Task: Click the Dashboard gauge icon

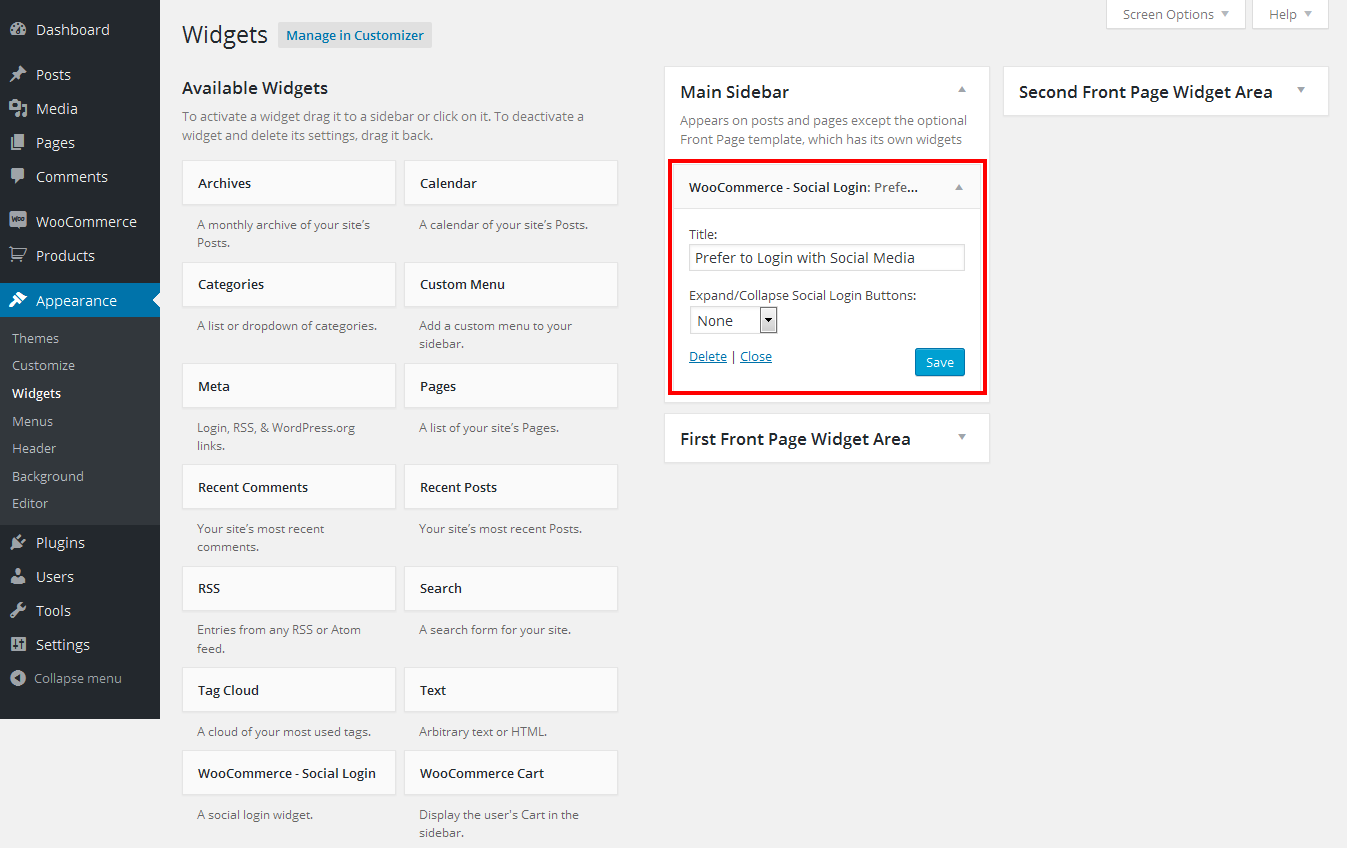Action: click(x=18, y=30)
